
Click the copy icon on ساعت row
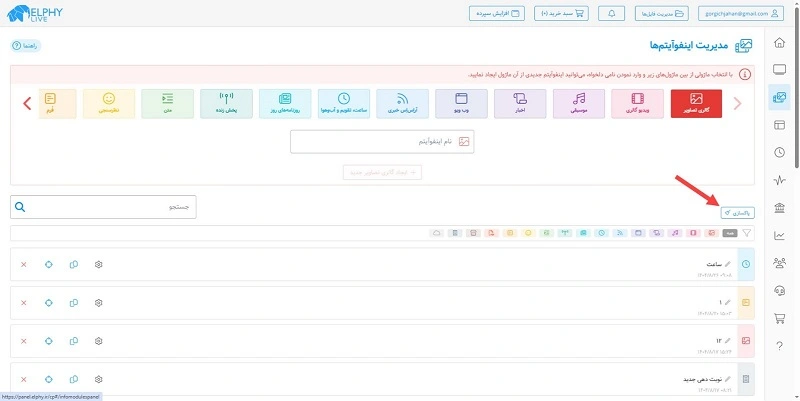click(74, 264)
